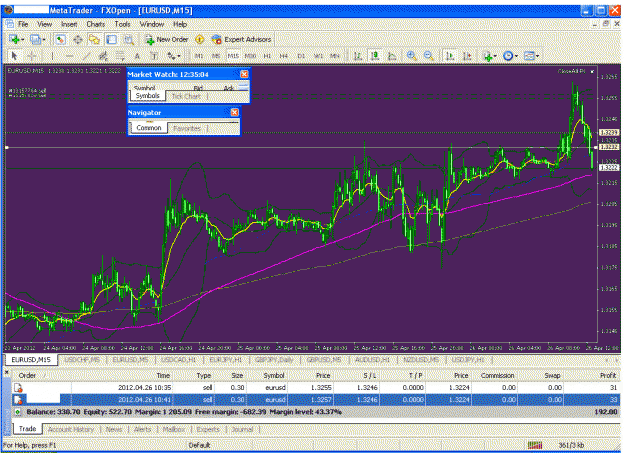Open the Templates dropdown

pos(531,56)
